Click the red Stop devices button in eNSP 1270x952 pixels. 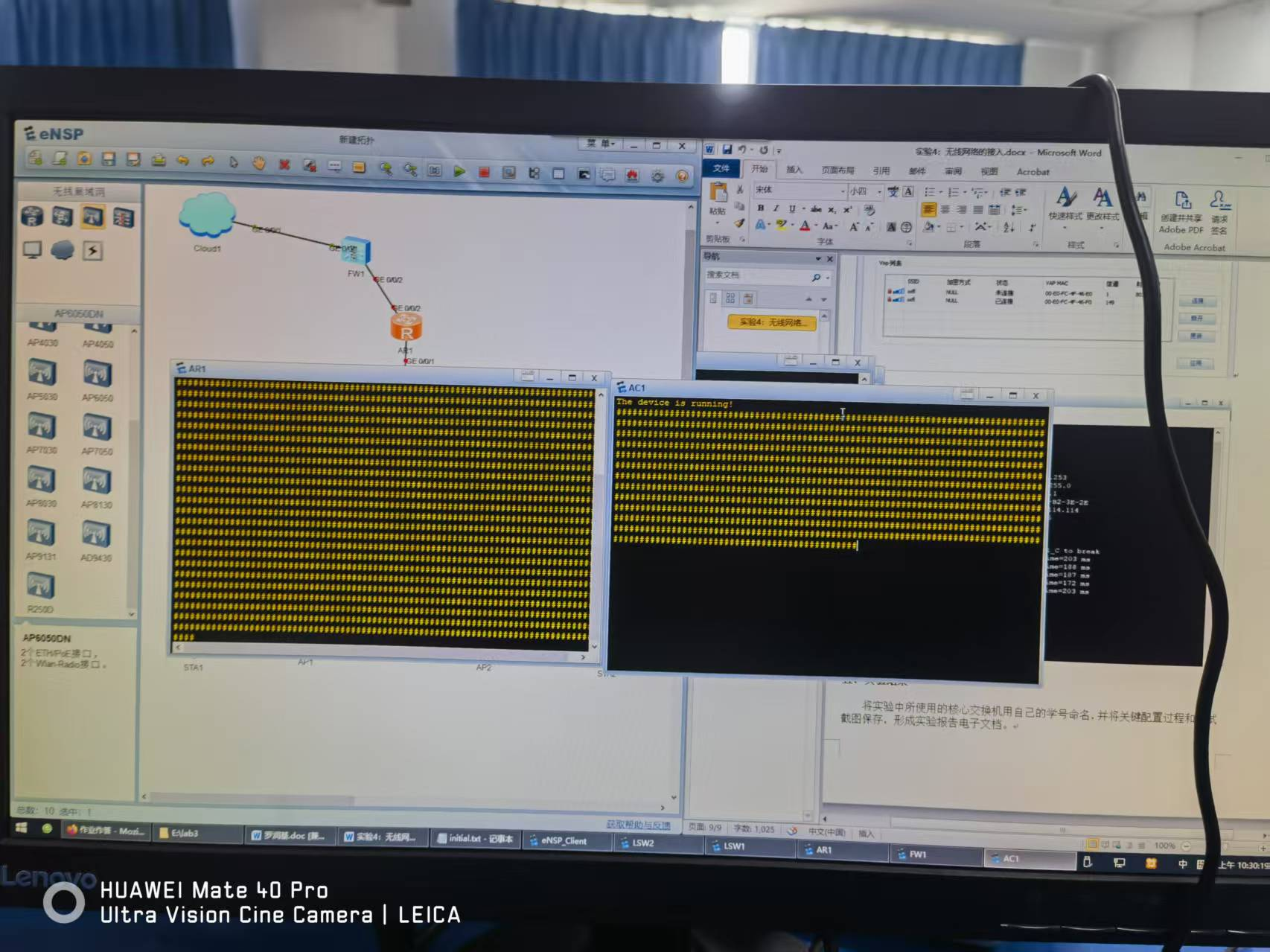point(484,172)
